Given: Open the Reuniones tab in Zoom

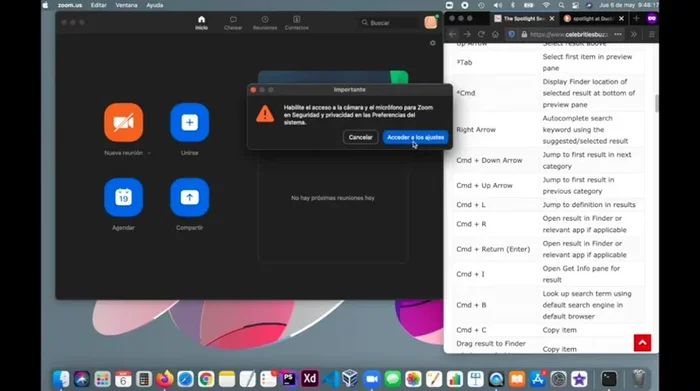Looking at the screenshot, I should pos(265,23).
